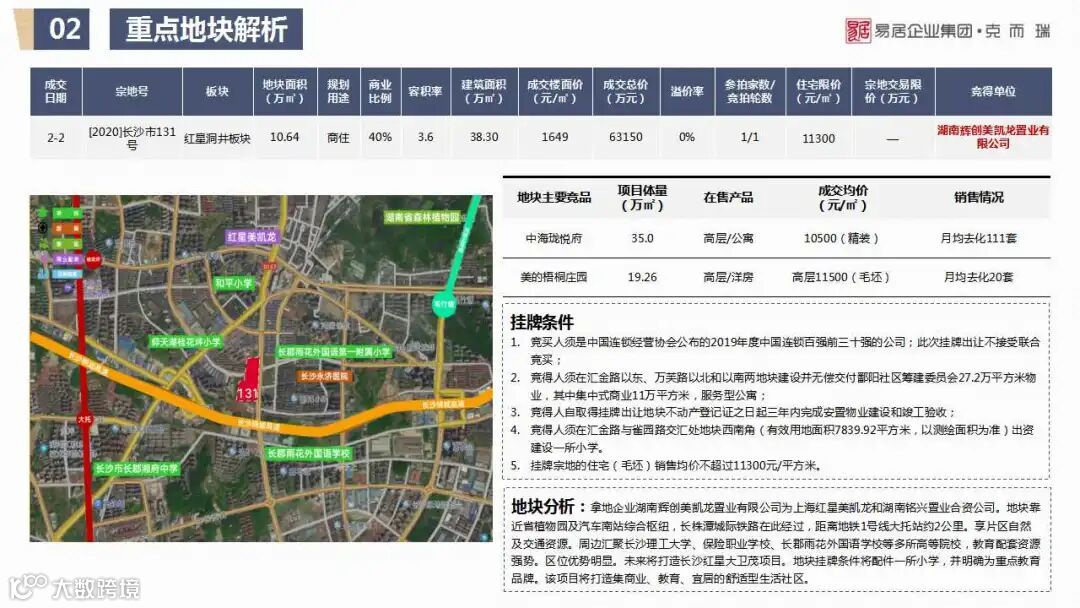
Task: Click the 高层/洋房 product cell
Action: (x=728, y=277)
